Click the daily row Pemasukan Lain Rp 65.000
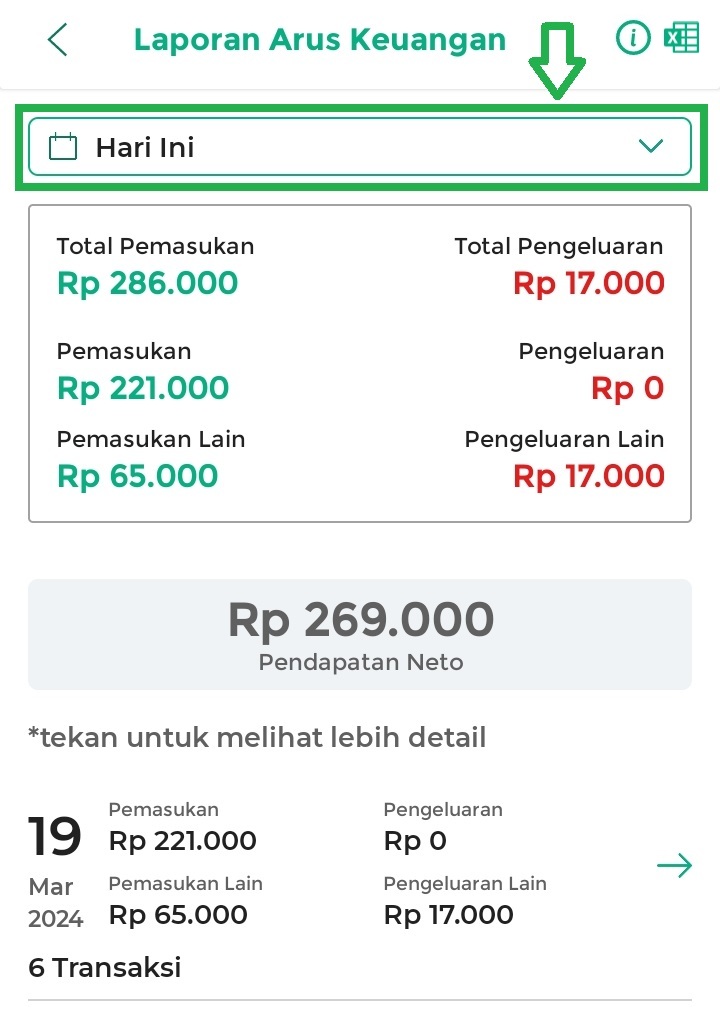 178,914
